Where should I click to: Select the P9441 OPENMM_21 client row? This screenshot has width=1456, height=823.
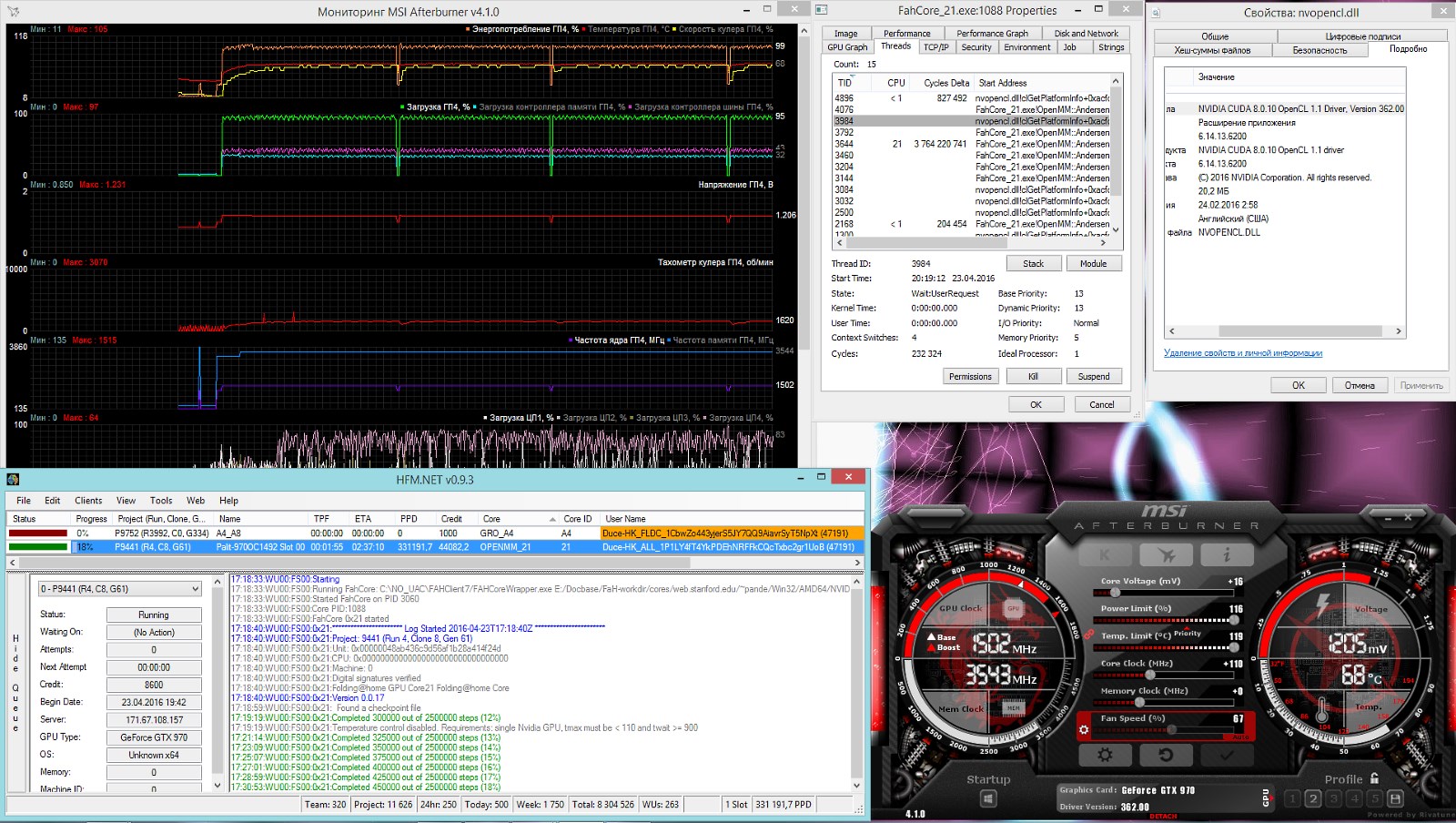tap(435, 547)
